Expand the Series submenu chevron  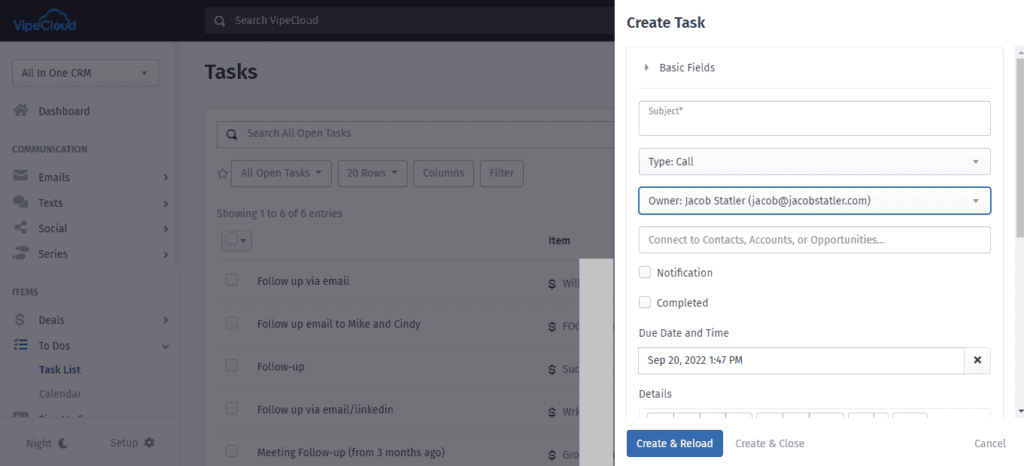[x=166, y=255]
